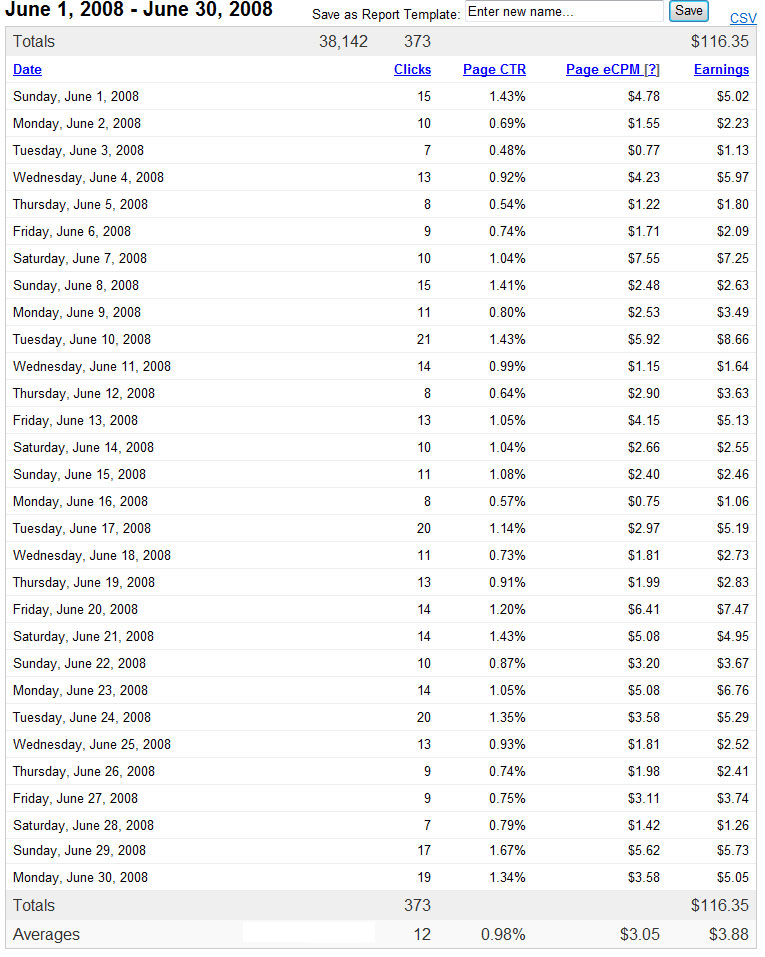Open the CSV export link
Screen dimensions: 765x957
point(743,19)
